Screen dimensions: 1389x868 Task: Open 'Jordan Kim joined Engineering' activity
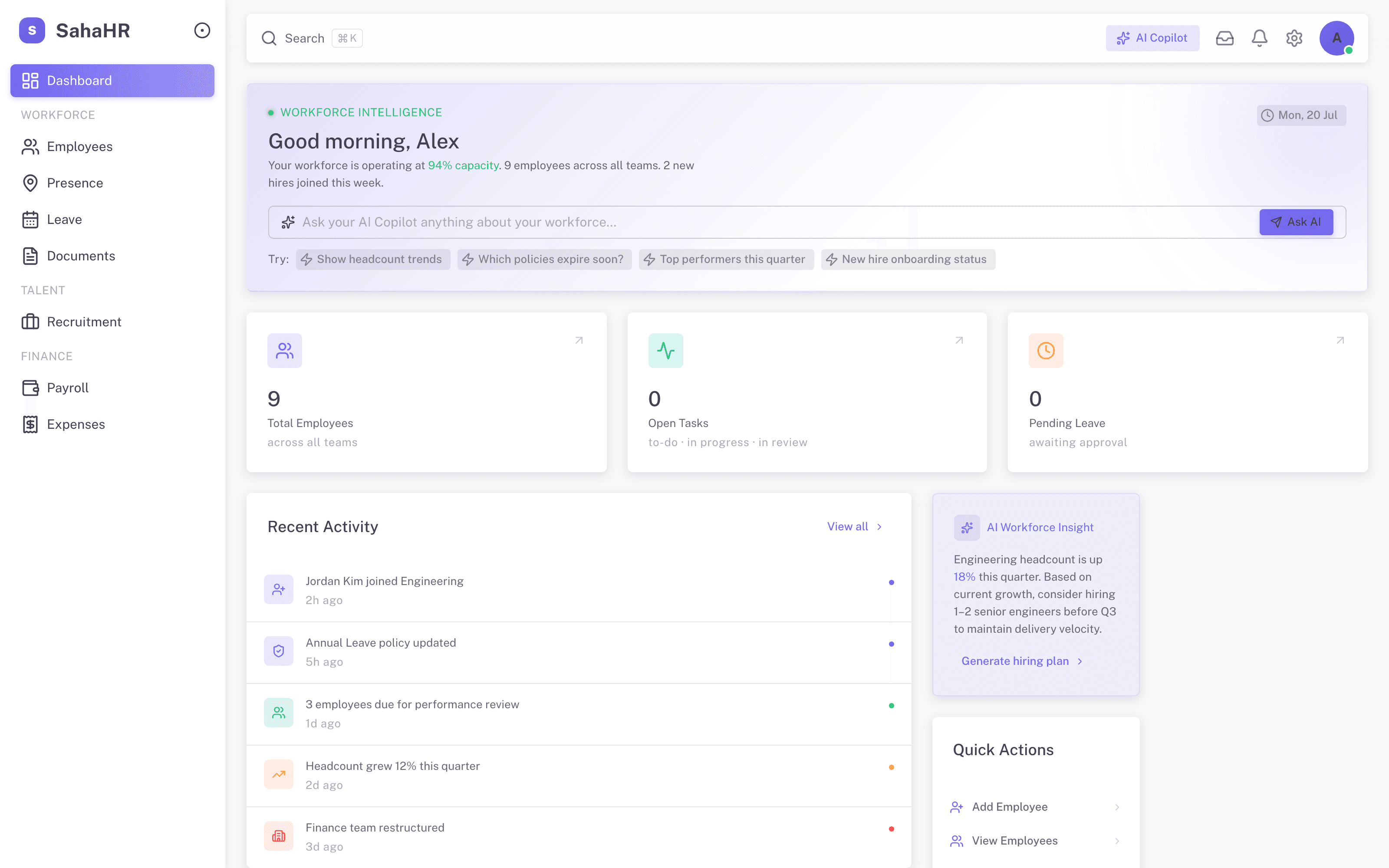(579, 590)
